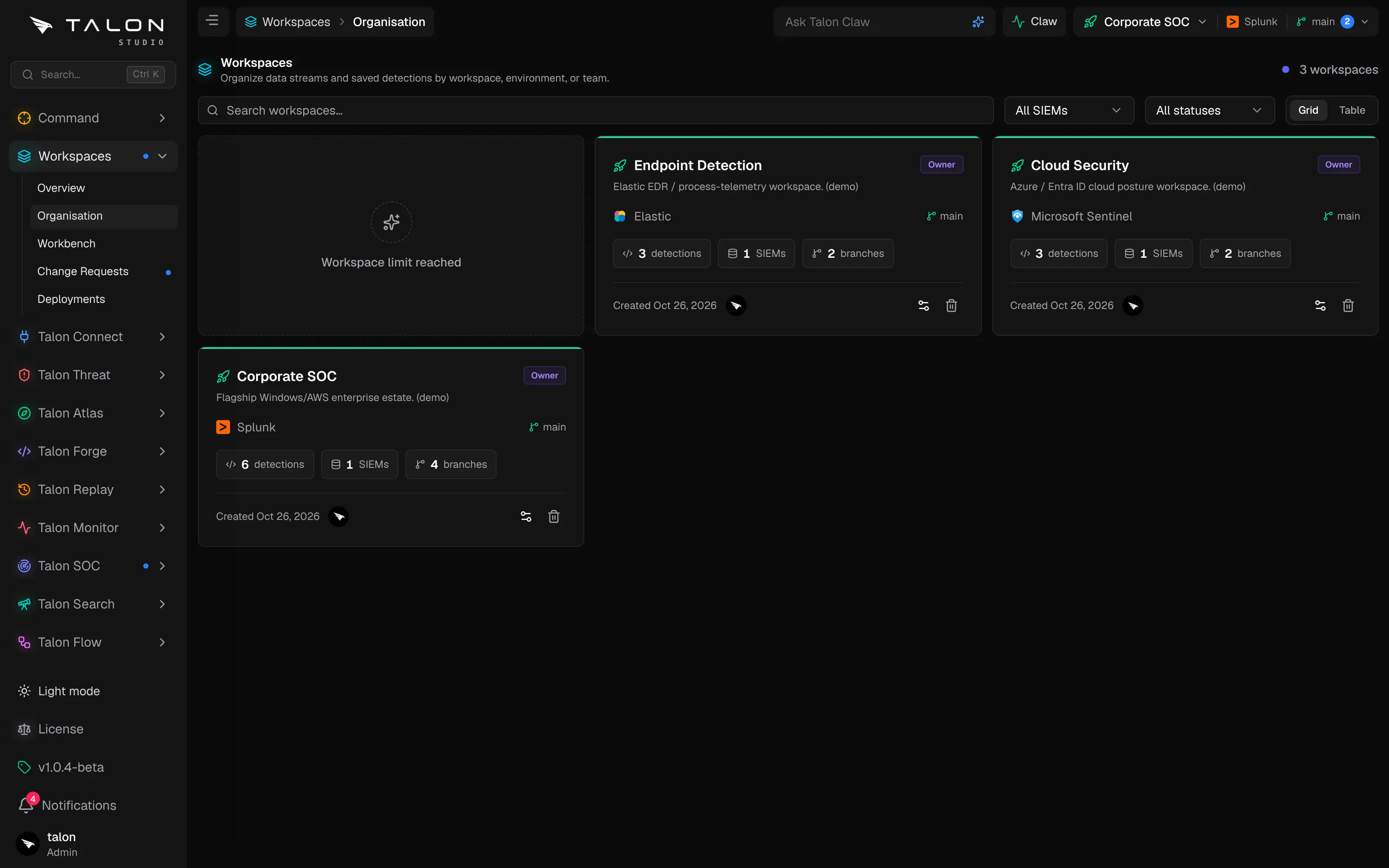Click the Talon Flow workflow icon
Screen dimensions: 1389x868
tap(24, 642)
